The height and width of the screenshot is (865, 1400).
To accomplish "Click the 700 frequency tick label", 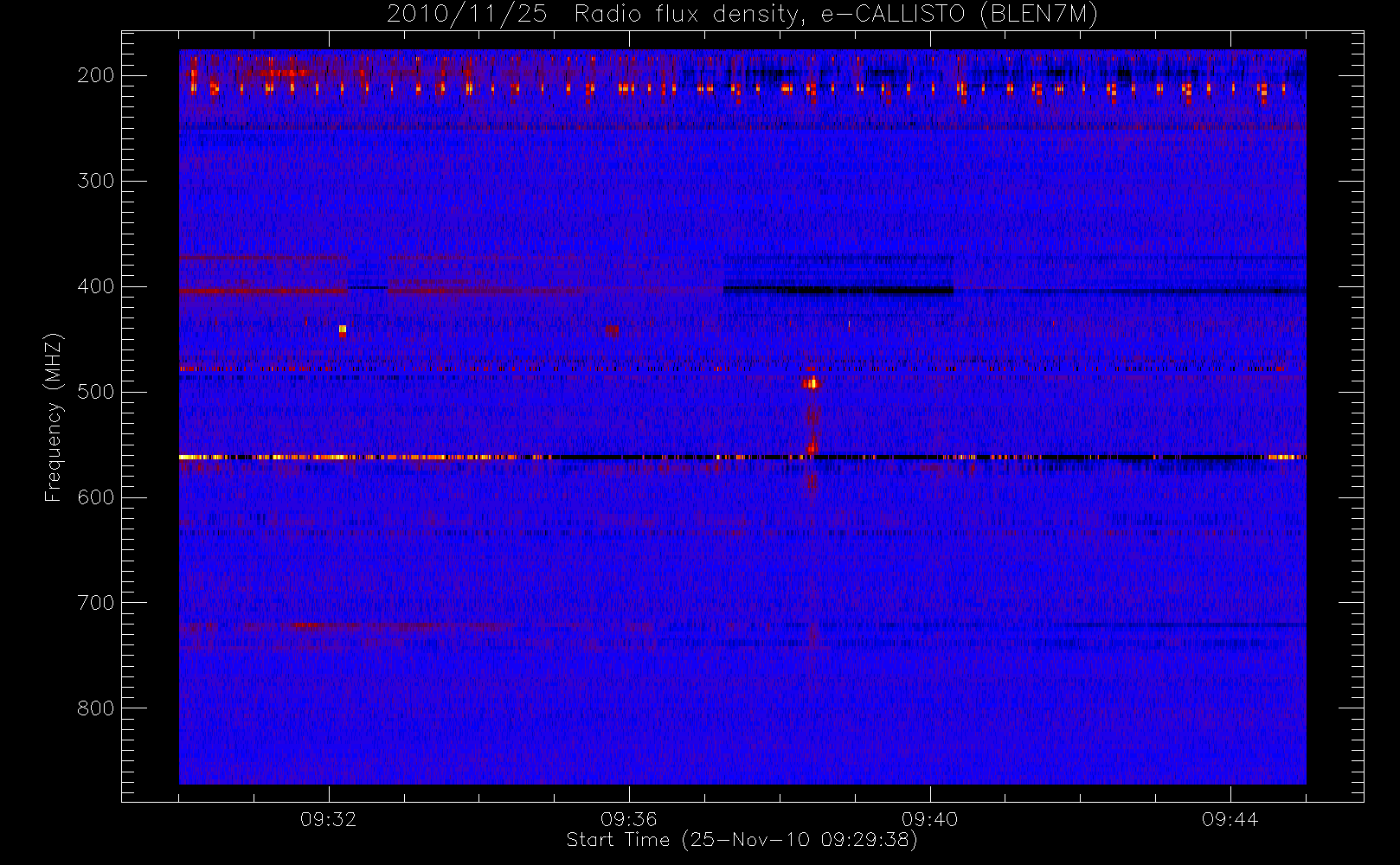I will pyautogui.click(x=96, y=603).
